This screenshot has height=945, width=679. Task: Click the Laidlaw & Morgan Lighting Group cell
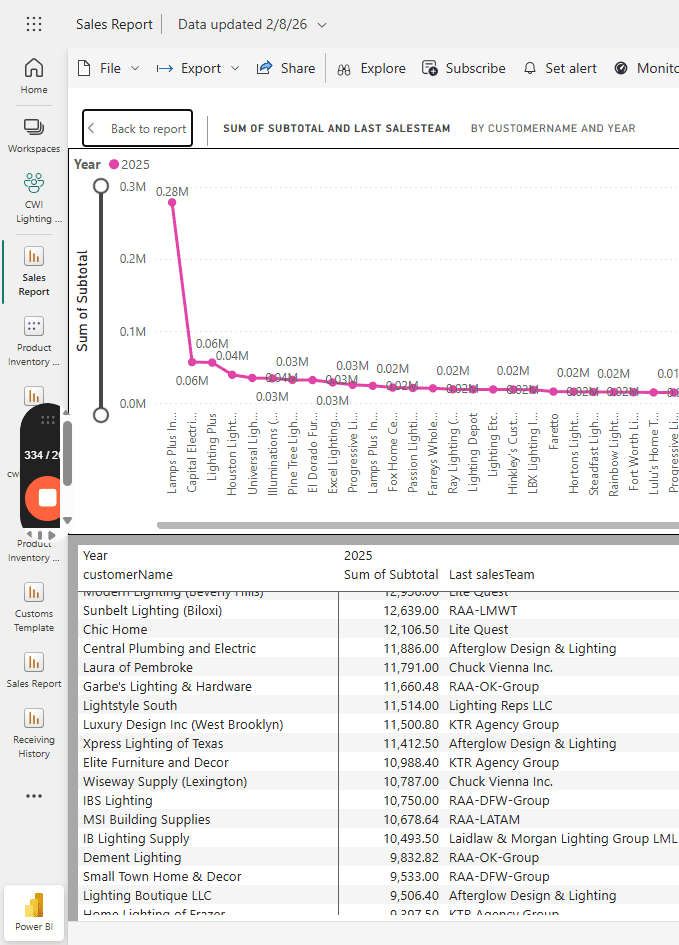click(563, 838)
